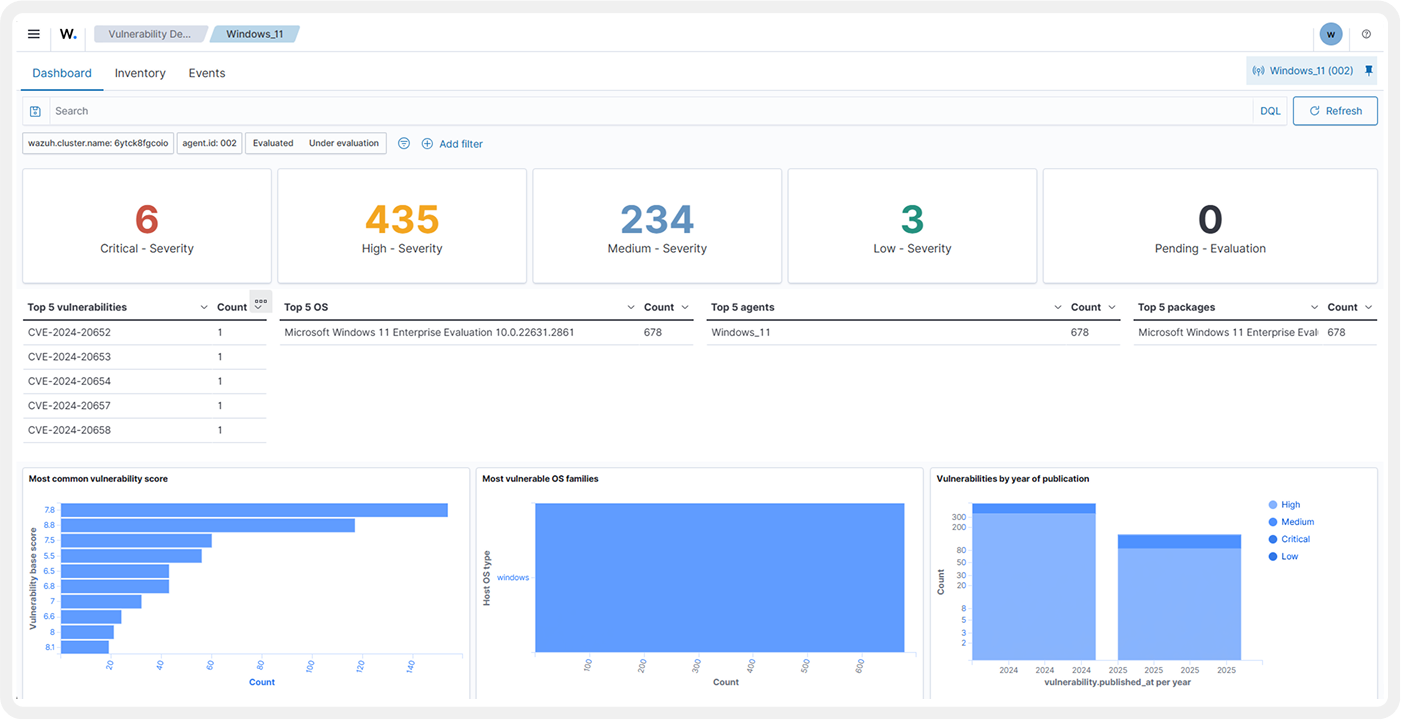Select the agent.id: 002 filter pill
Viewport: 1401px width, 720px height.
pos(209,143)
